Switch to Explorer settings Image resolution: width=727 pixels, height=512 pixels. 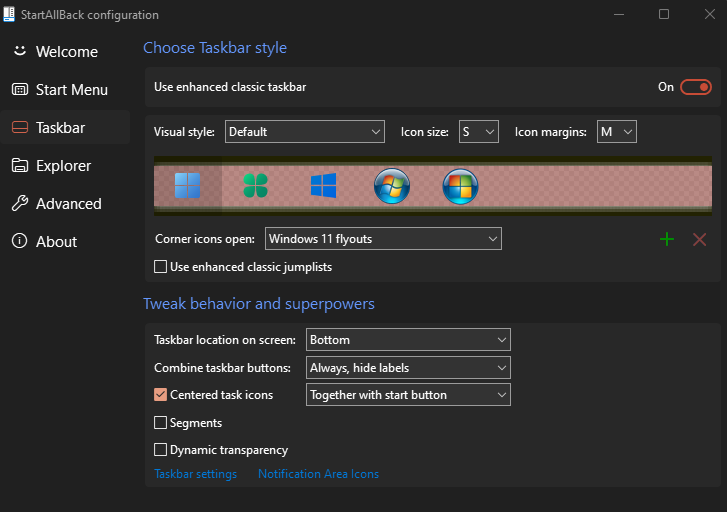(x=65, y=166)
